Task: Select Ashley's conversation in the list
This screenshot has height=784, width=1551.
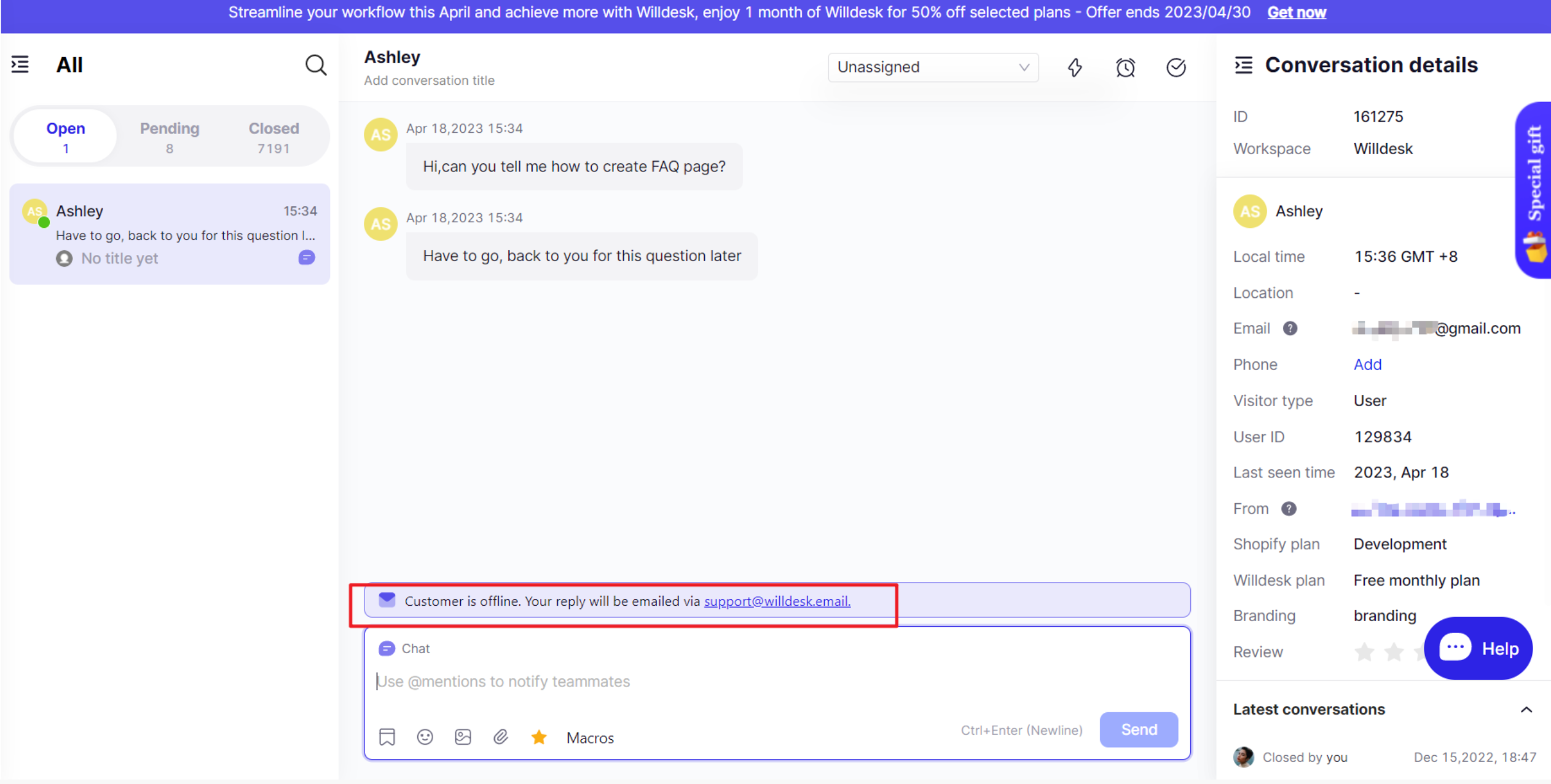Action: 170,234
